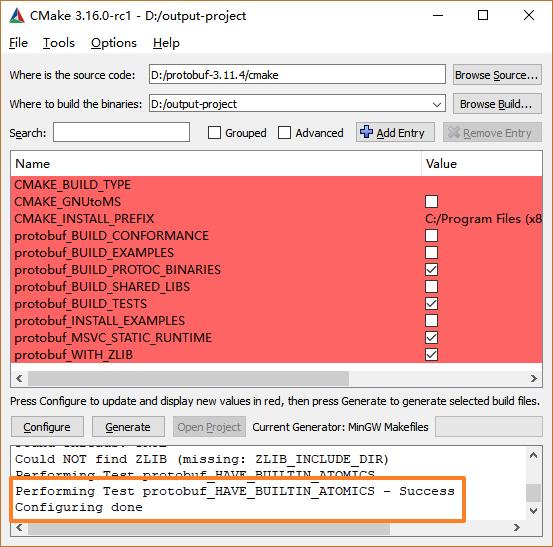Minimize the CMake window
Viewport: 553px width, 547px height.
pos(438,16)
